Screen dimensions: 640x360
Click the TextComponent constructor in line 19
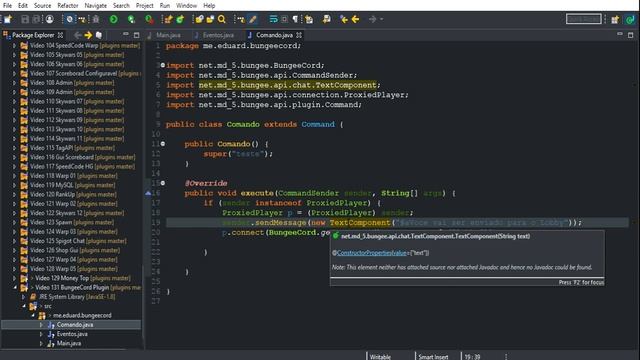360,222
